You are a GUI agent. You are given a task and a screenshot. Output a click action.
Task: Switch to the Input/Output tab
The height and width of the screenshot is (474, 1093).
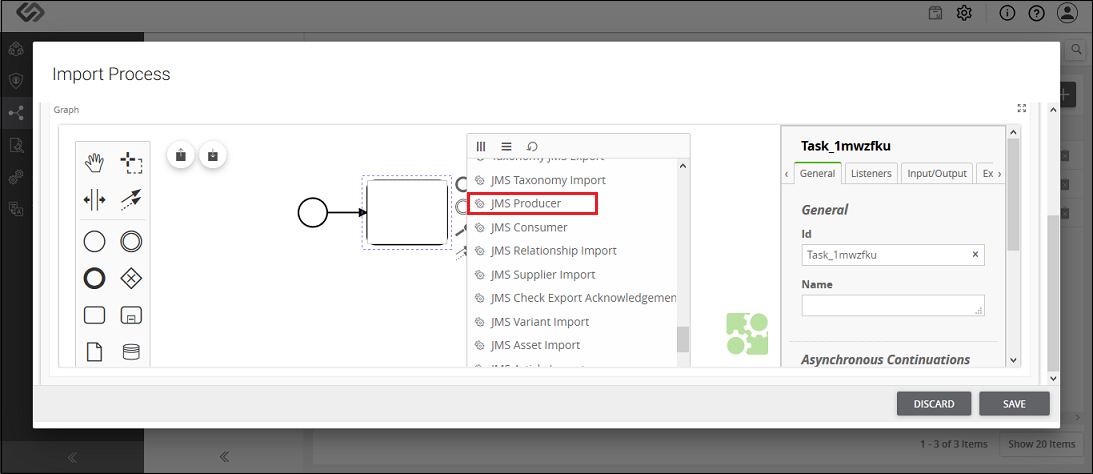point(937,174)
